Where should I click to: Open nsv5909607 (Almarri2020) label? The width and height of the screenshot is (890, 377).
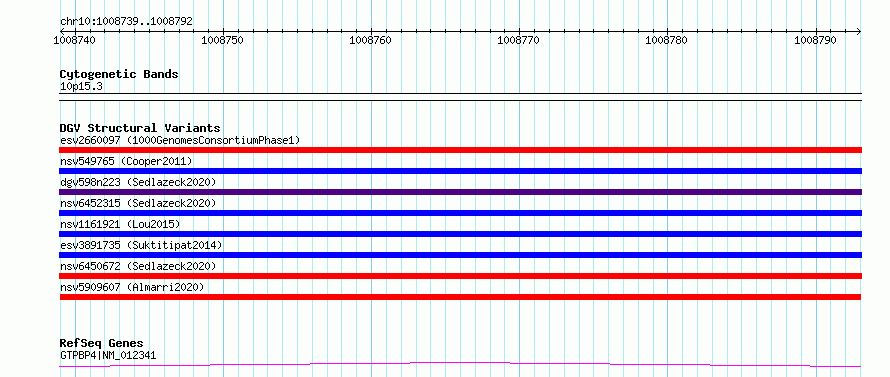tap(132, 287)
